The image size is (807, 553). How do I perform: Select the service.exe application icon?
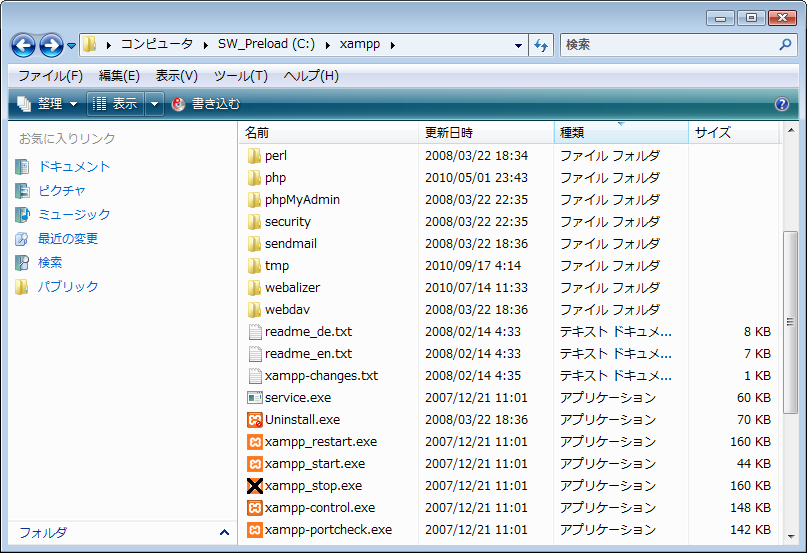click(255, 398)
